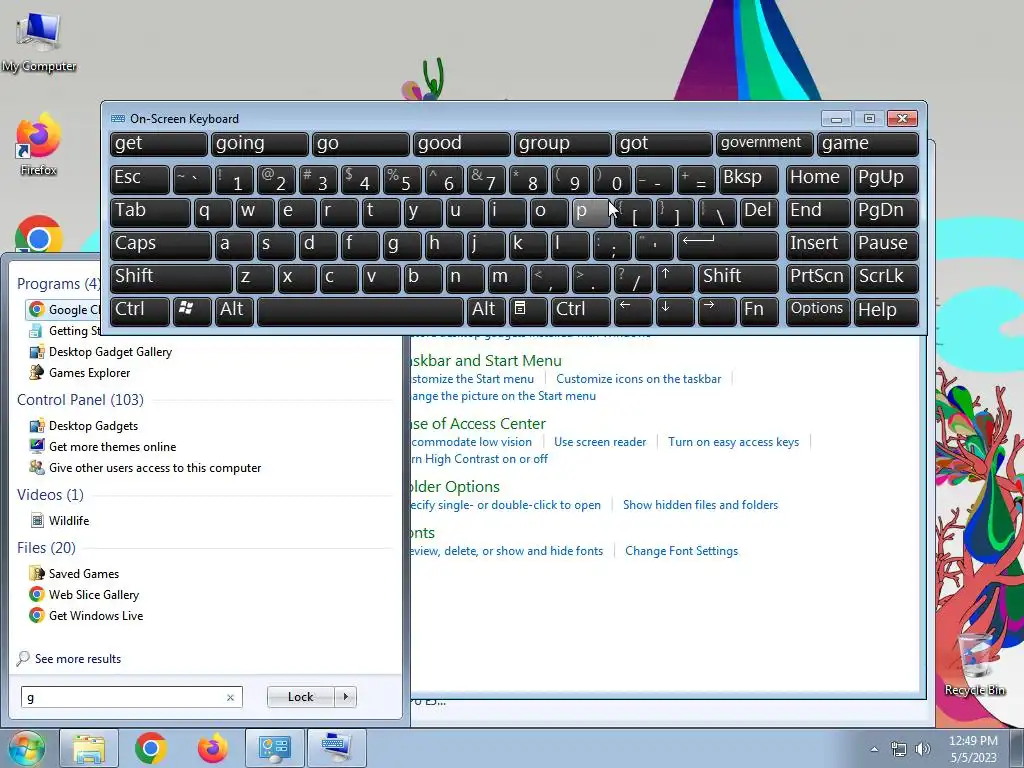Toggle the right Shift key
This screenshot has height=768, width=1024.
(x=738, y=278)
